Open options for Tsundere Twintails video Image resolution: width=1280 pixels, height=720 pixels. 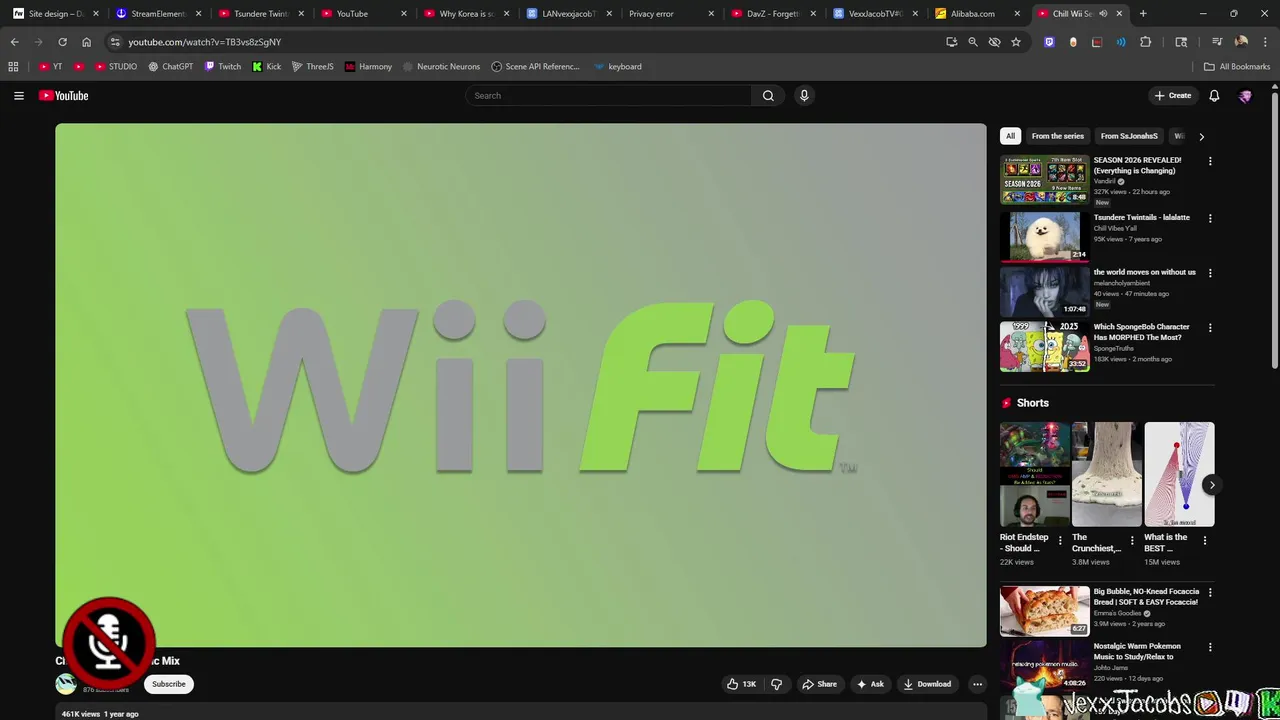pos(1210,218)
